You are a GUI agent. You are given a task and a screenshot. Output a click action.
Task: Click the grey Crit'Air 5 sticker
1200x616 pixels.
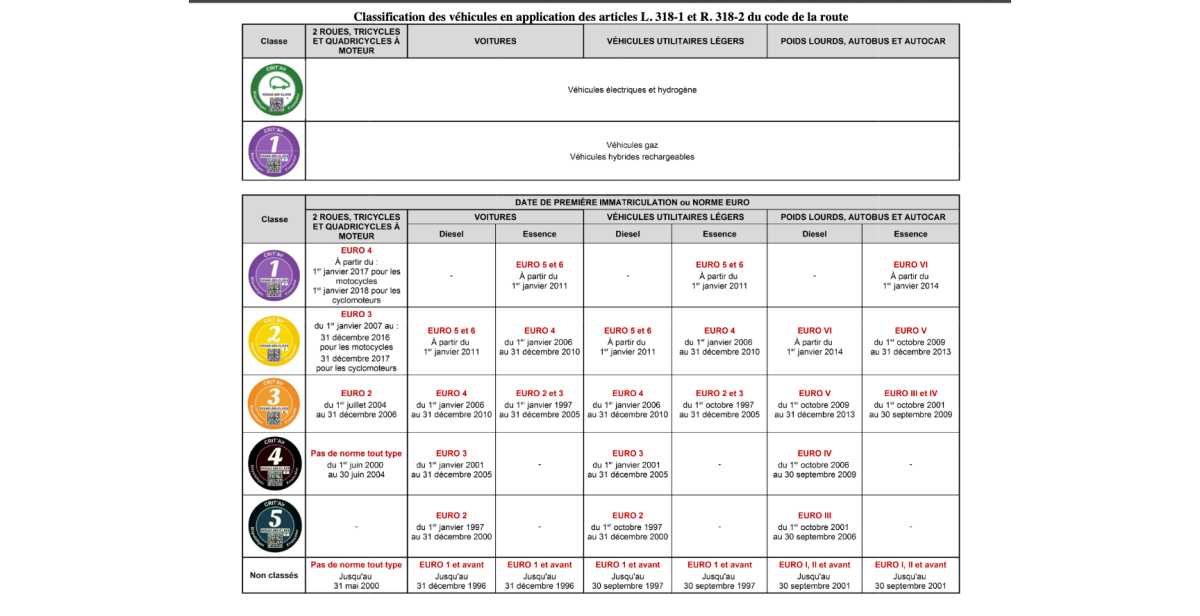[274, 525]
